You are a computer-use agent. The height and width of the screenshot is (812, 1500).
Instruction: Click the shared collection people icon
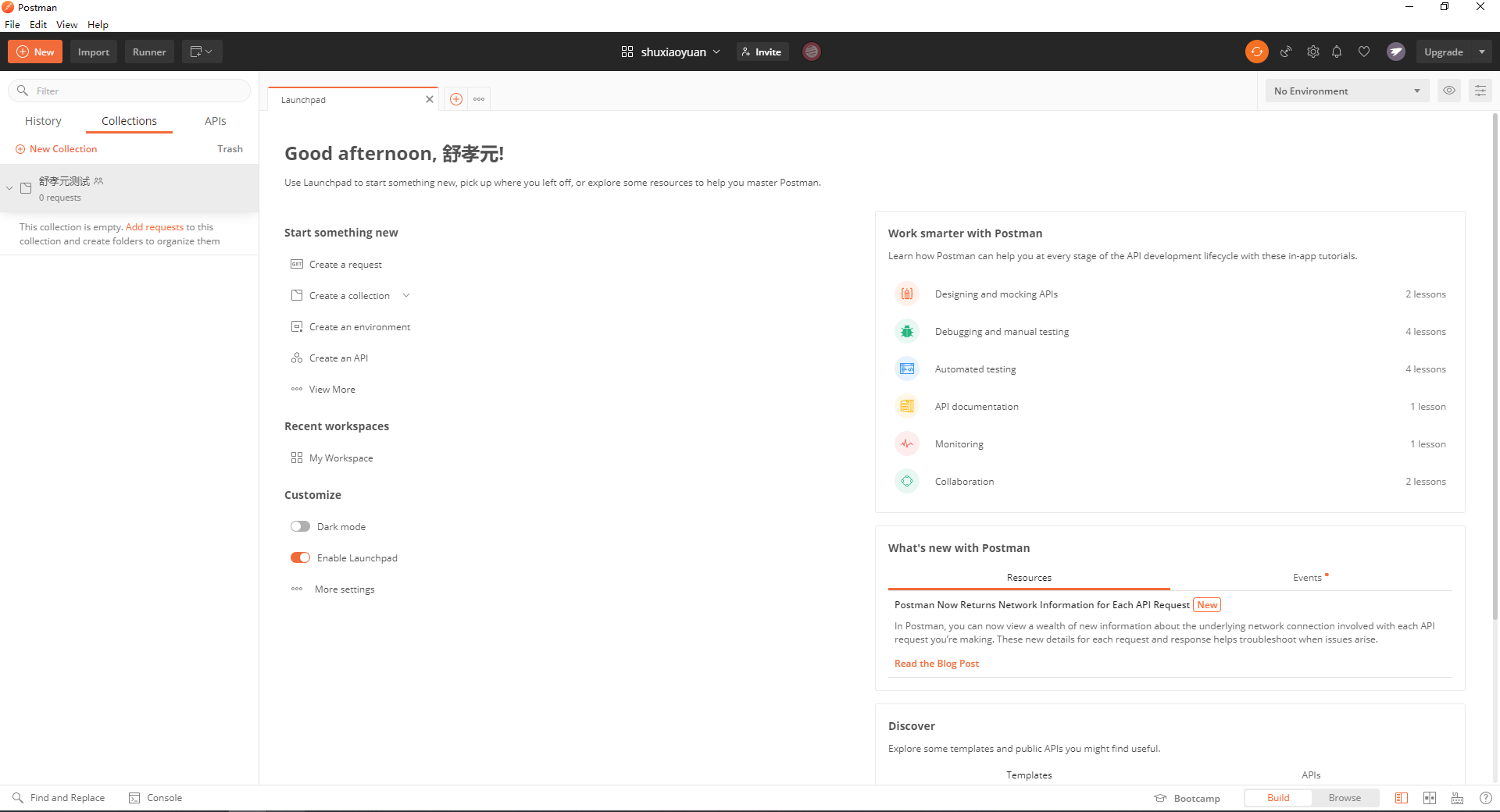click(98, 181)
